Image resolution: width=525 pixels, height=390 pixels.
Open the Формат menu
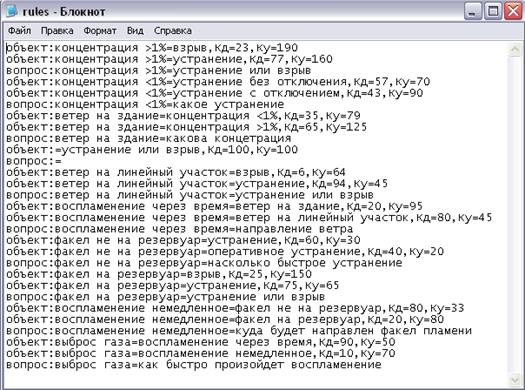click(100, 31)
